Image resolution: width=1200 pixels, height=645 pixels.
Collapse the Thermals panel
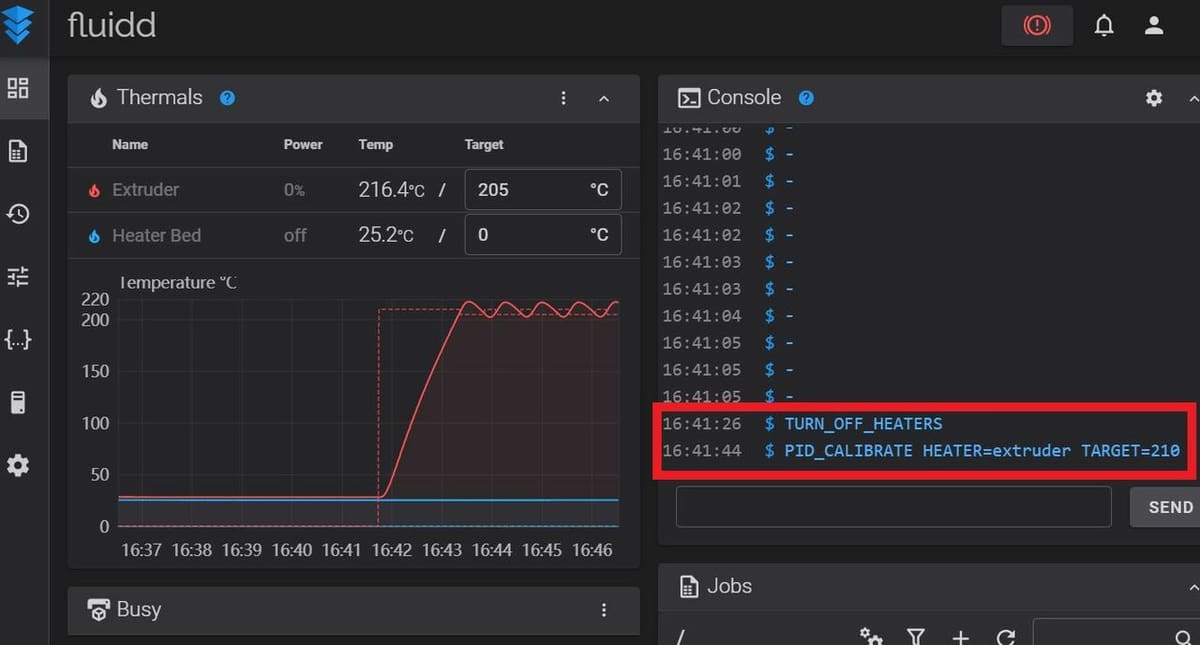click(604, 98)
